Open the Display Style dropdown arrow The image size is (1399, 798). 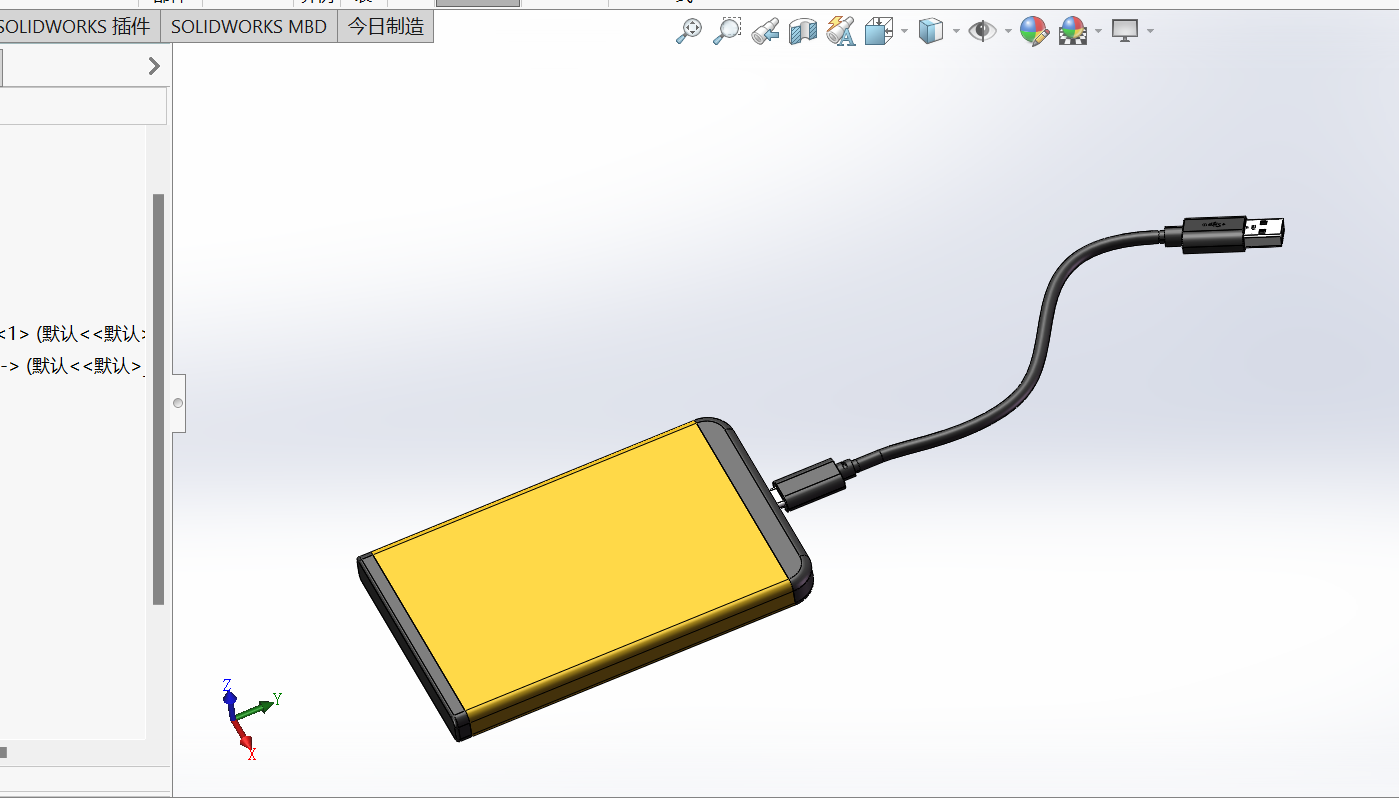click(x=956, y=31)
